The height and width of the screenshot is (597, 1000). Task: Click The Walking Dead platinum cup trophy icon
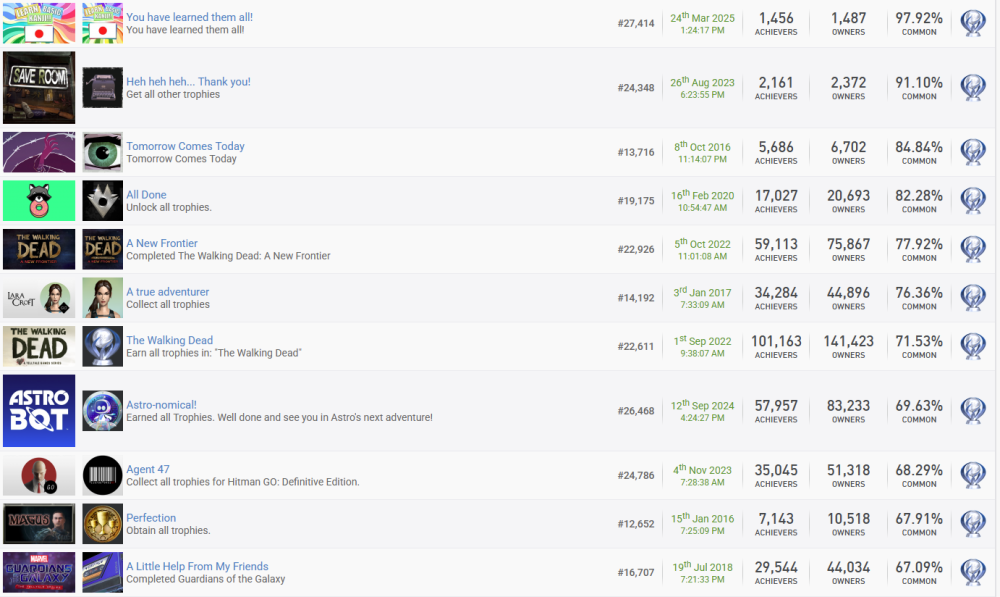coord(102,346)
